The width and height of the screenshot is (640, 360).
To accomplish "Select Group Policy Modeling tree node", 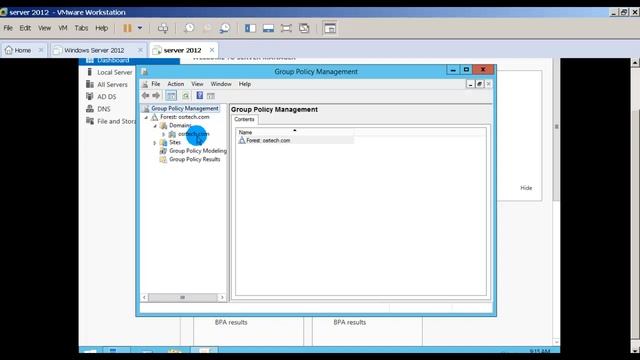I will click(198, 151).
